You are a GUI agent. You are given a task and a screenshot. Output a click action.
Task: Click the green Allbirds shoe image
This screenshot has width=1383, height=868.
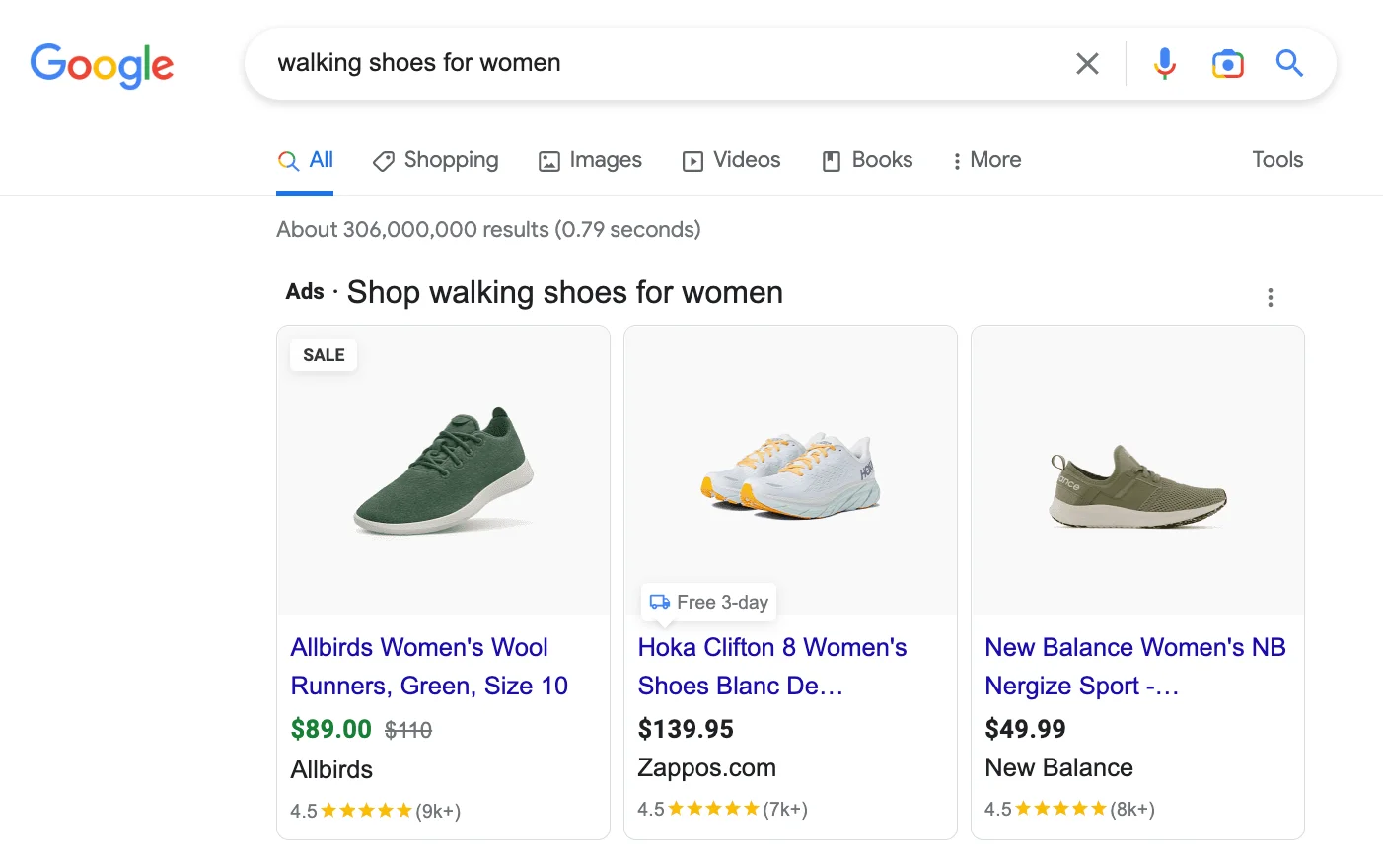pyautogui.click(x=444, y=470)
